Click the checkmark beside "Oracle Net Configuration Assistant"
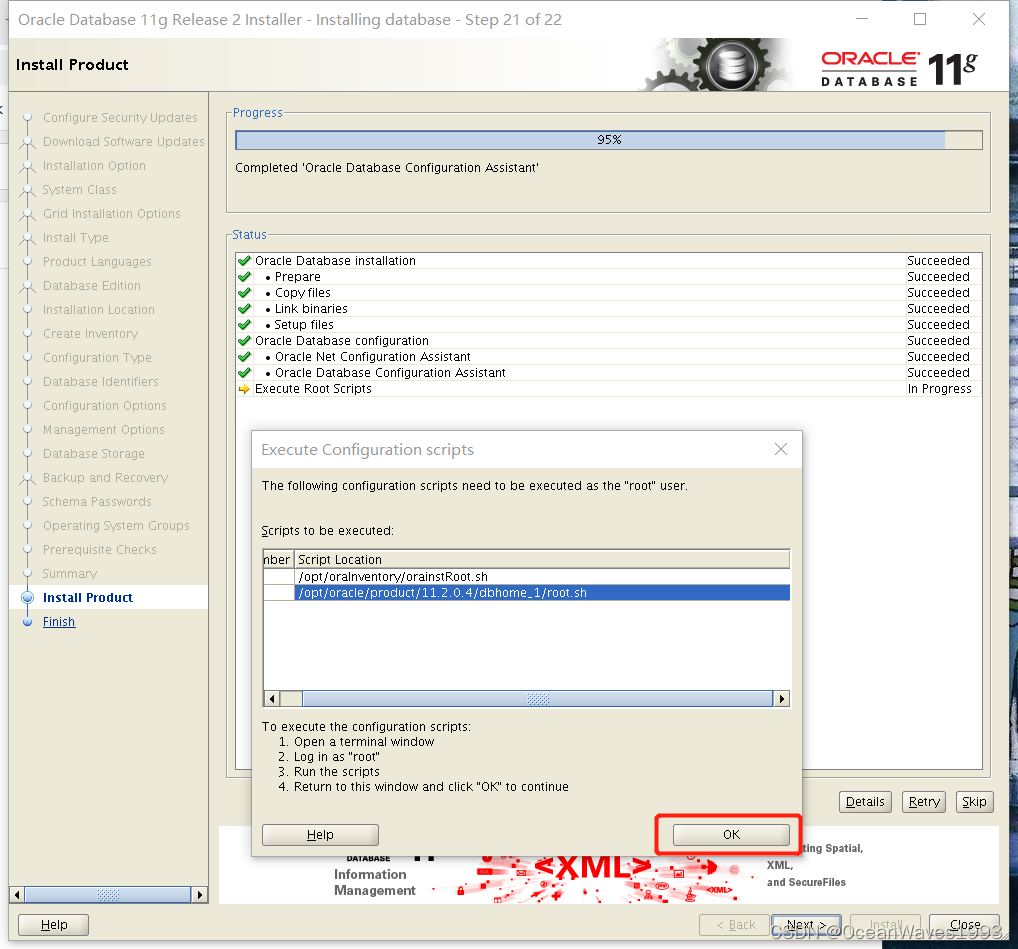1018x949 pixels. [x=243, y=356]
